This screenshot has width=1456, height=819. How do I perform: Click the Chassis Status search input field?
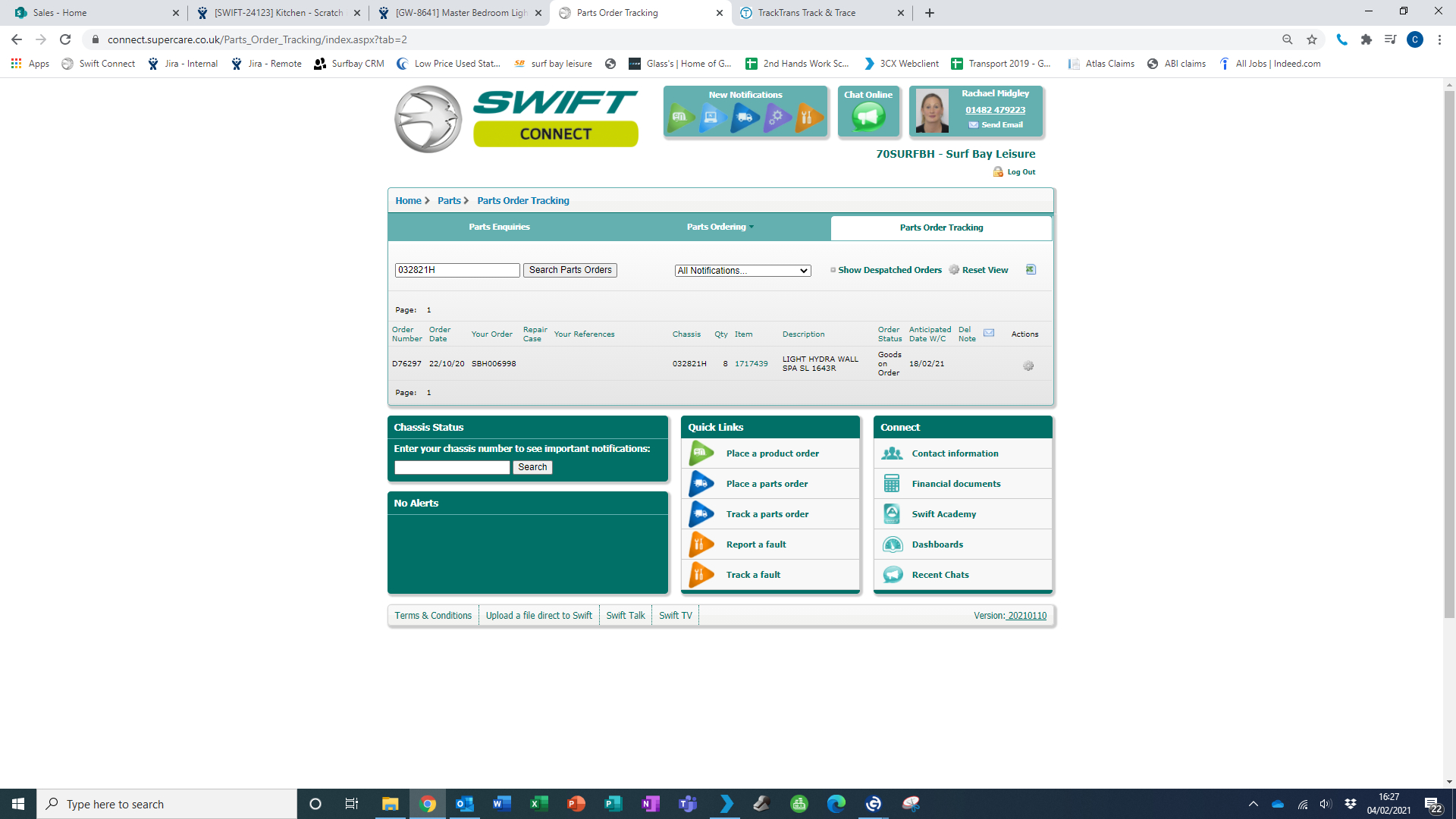tap(452, 468)
